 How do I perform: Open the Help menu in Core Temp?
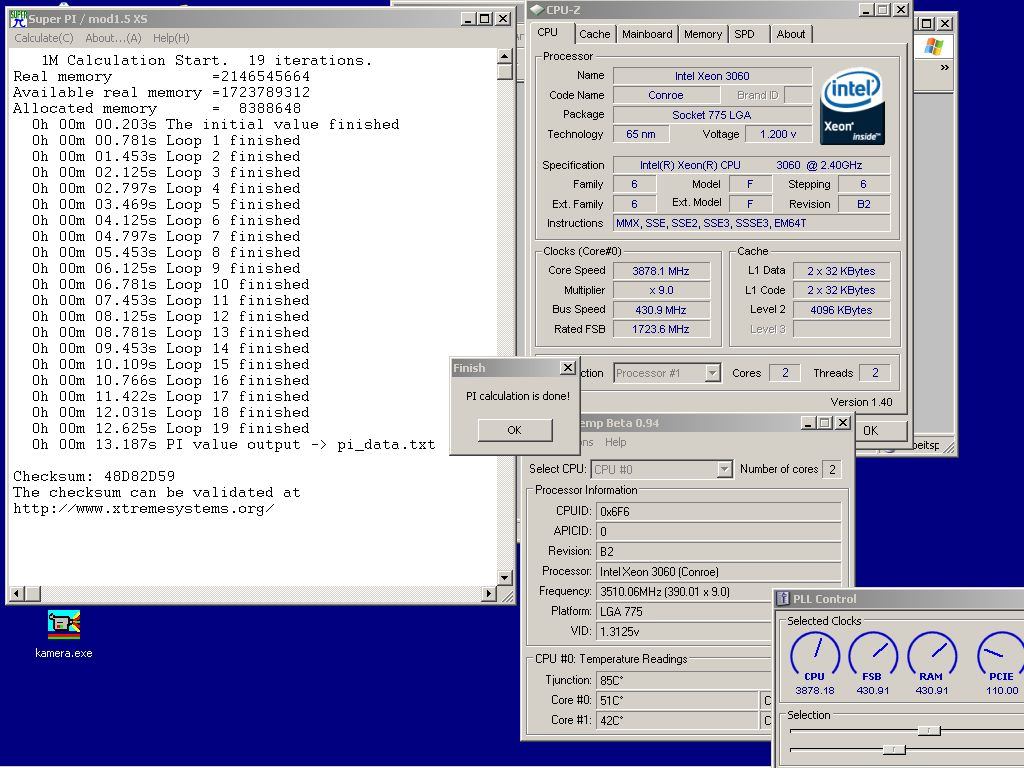(615, 442)
